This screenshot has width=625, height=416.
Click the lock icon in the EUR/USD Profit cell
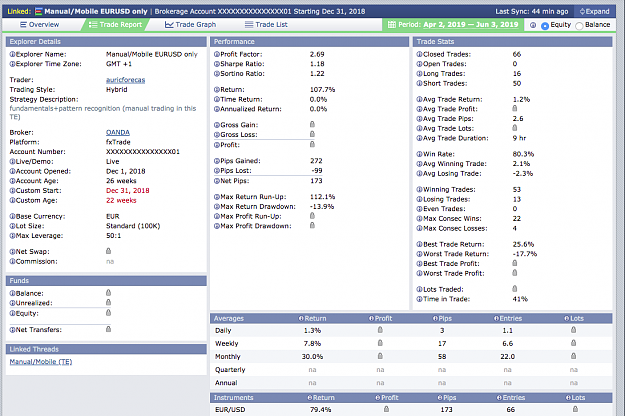[386, 409]
